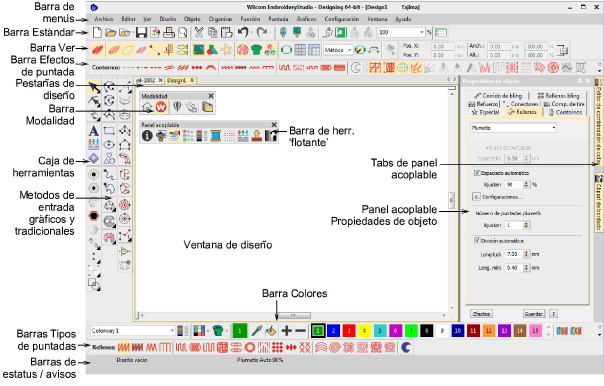Select the first Satin fill stitch icon in Rellenos bar
This screenshot has width=604, height=386.
123,347
